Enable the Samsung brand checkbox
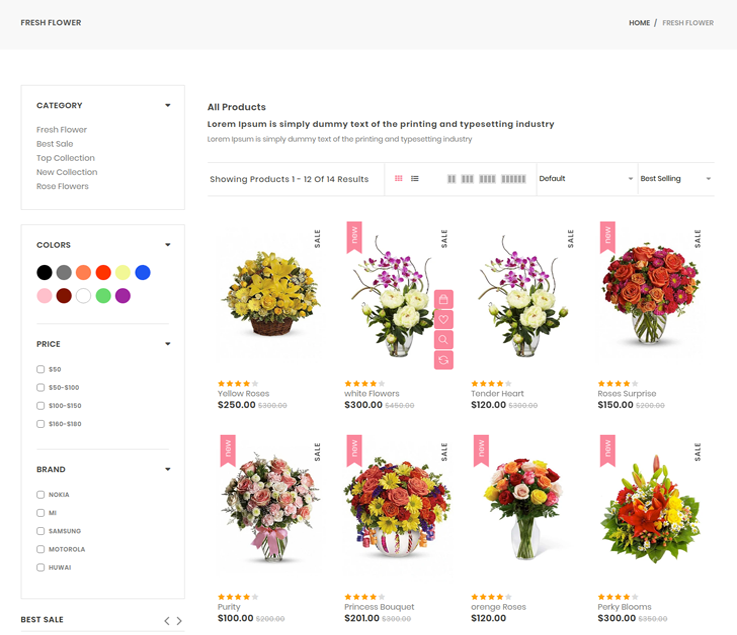The image size is (737, 635). (x=41, y=531)
